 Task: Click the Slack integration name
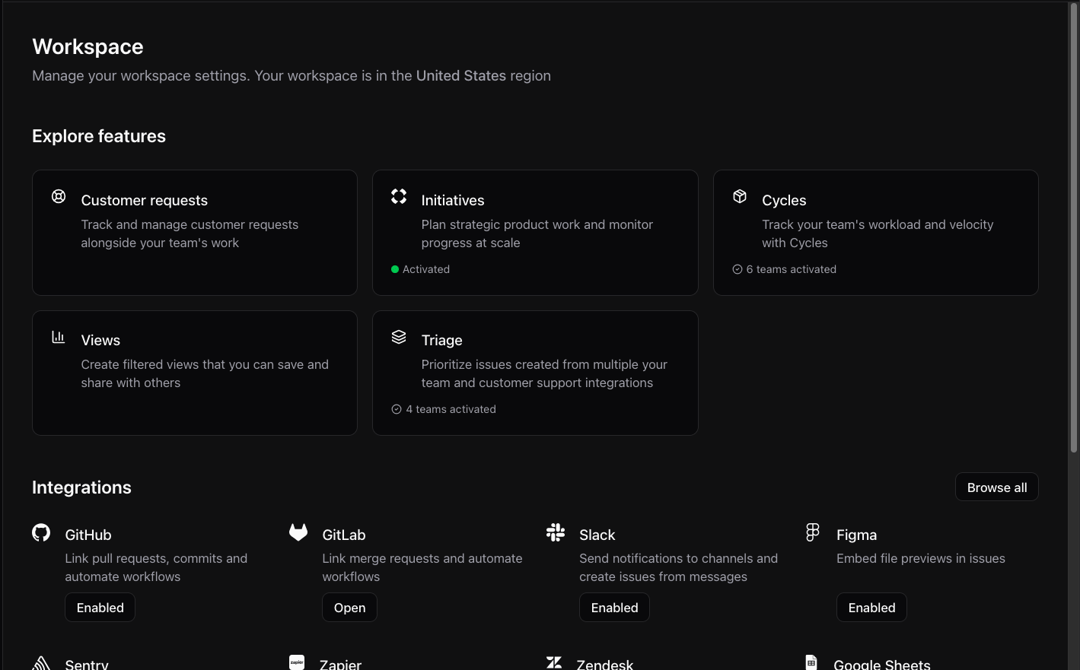click(x=597, y=535)
